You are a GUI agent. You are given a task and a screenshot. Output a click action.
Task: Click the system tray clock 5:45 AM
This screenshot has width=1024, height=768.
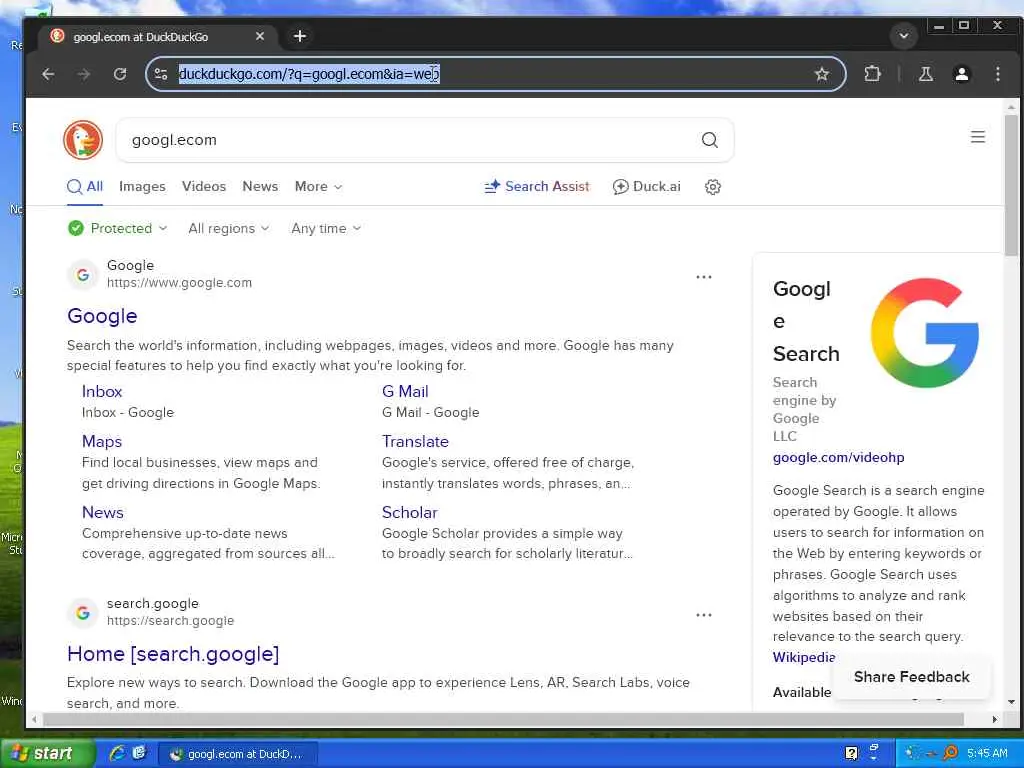click(x=987, y=753)
